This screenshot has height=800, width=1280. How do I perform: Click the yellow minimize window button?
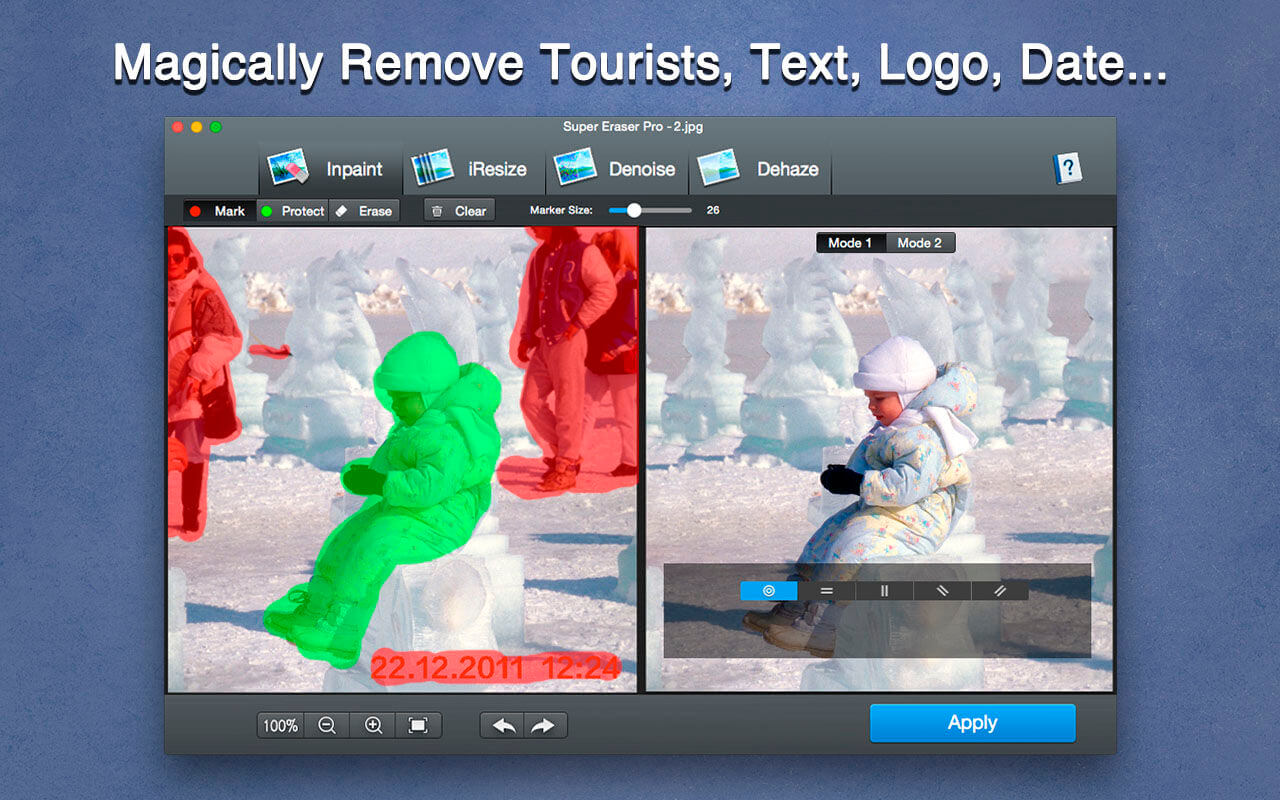tap(197, 127)
